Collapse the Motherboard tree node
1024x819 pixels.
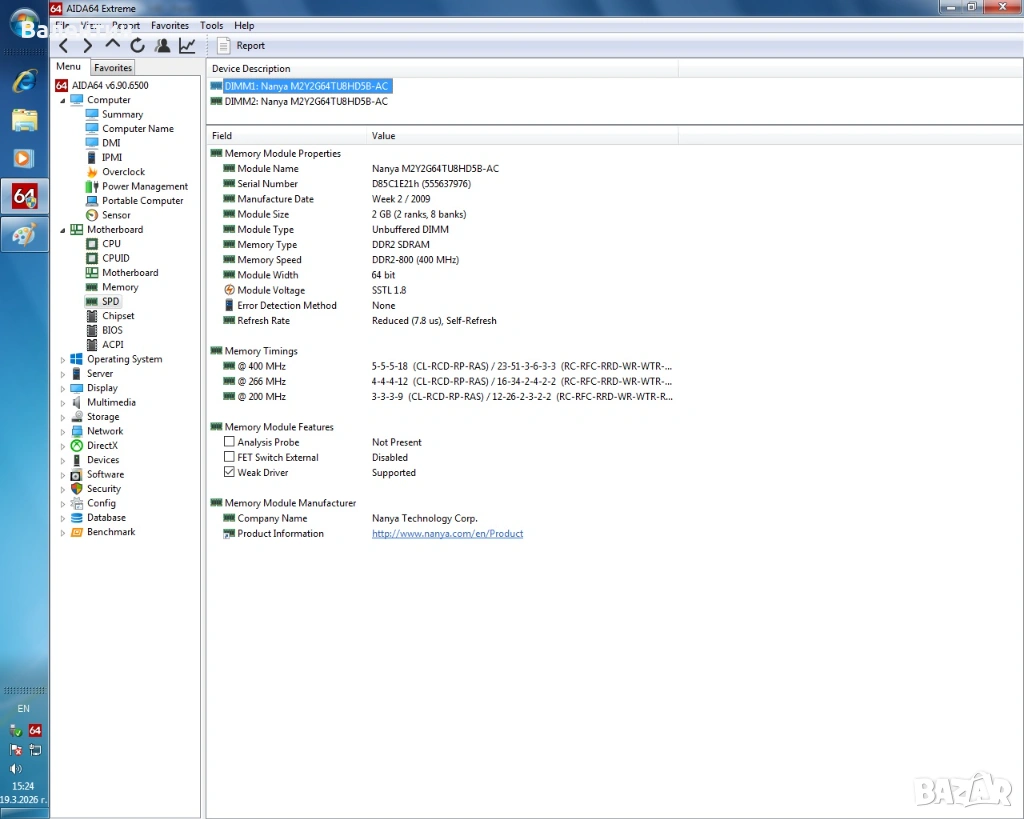(x=63, y=230)
